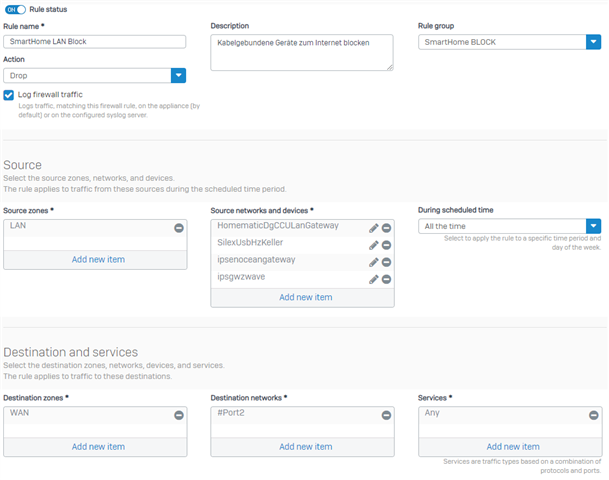Toggle the Rule status switch off

click(x=16, y=10)
